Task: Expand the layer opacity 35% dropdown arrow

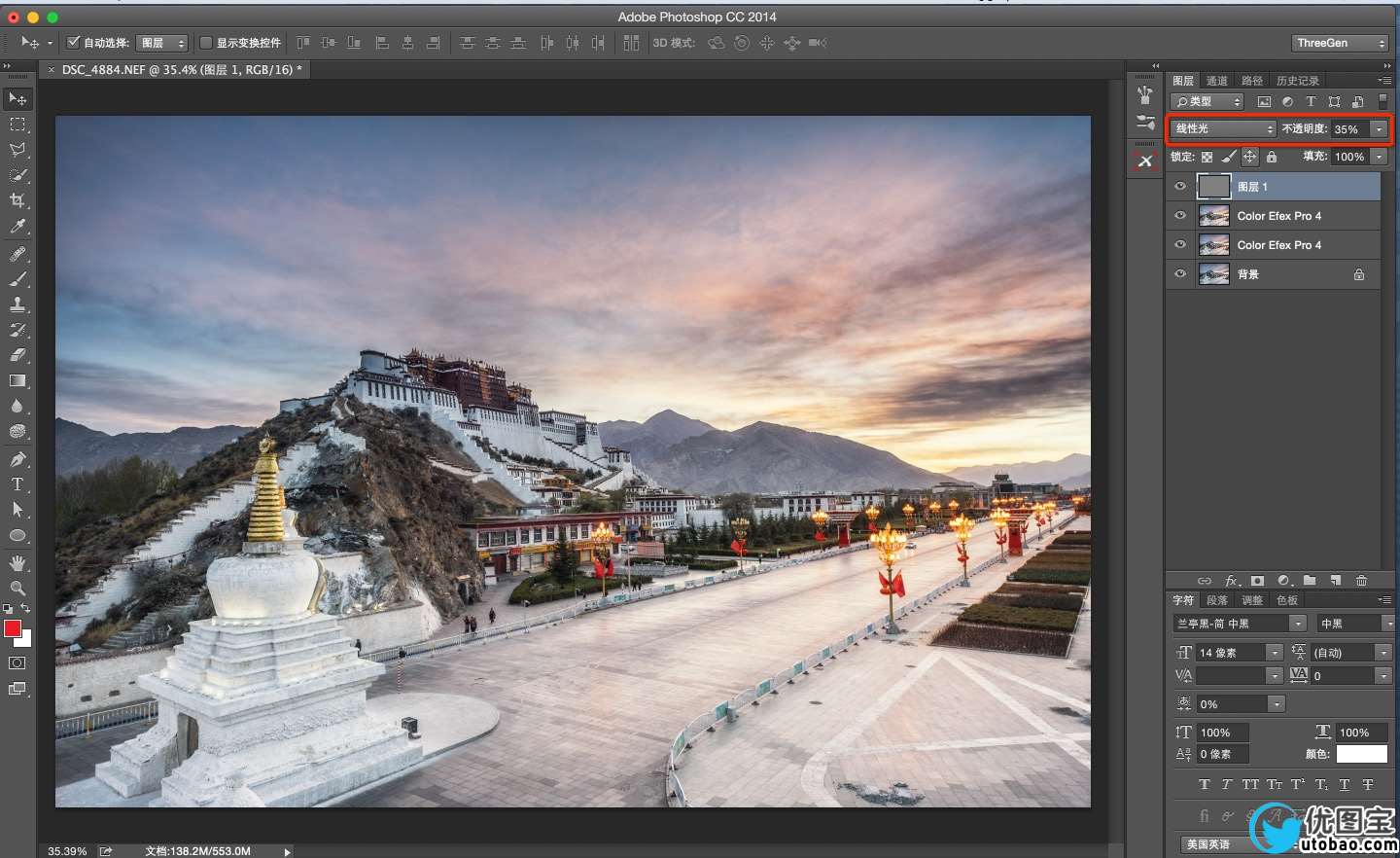Action: click(x=1379, y=129)
